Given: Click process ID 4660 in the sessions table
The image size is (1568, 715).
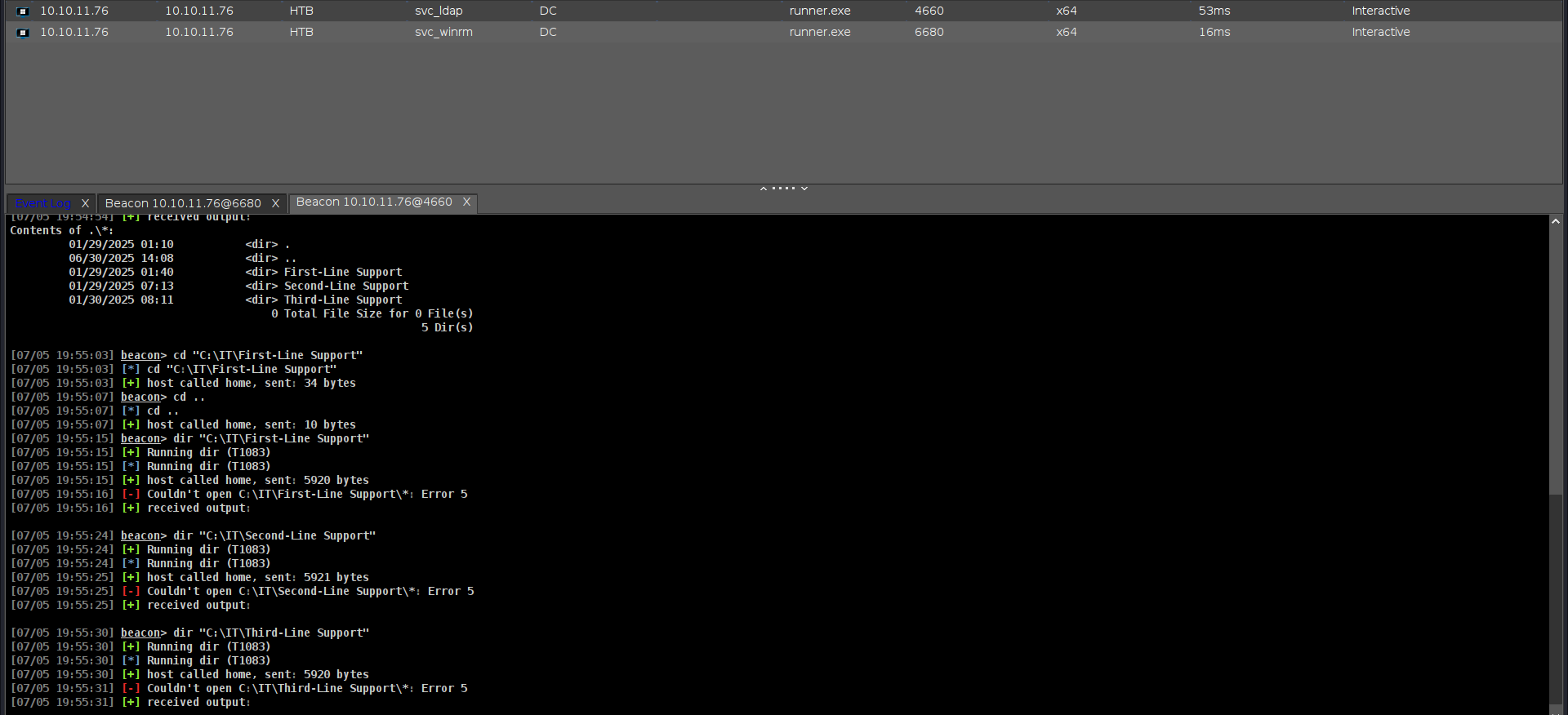Looking at the screenshot, I should tap(929, 11).
